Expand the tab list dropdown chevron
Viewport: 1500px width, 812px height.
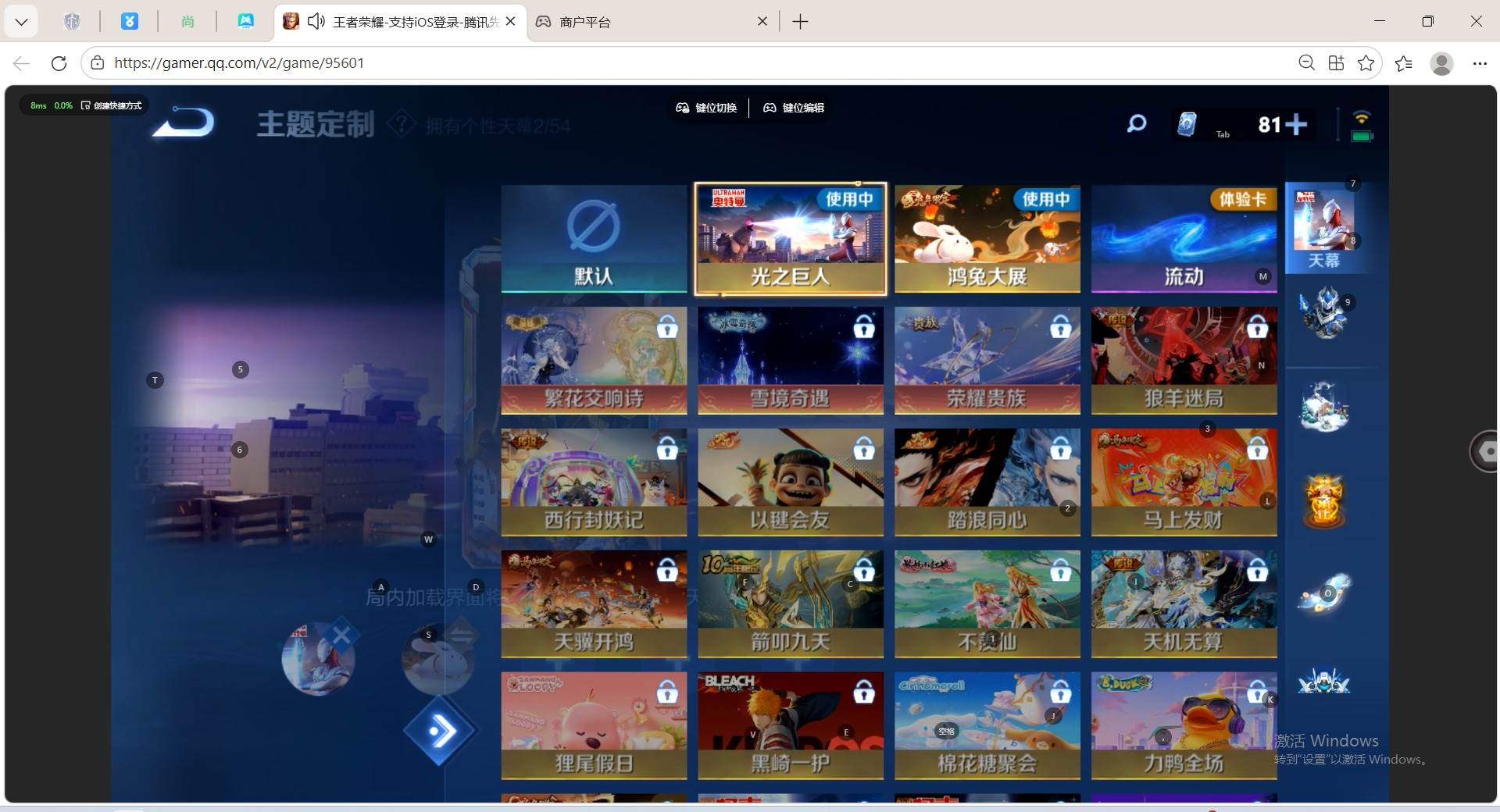(21, 22)
